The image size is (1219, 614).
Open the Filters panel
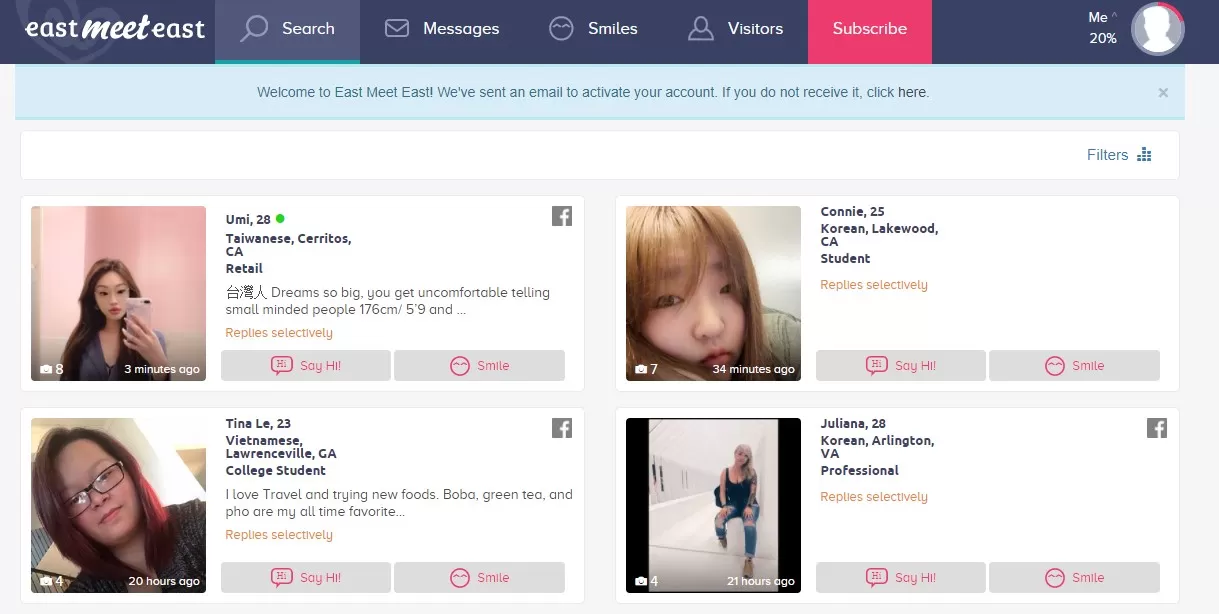(x=1119, y=155)
